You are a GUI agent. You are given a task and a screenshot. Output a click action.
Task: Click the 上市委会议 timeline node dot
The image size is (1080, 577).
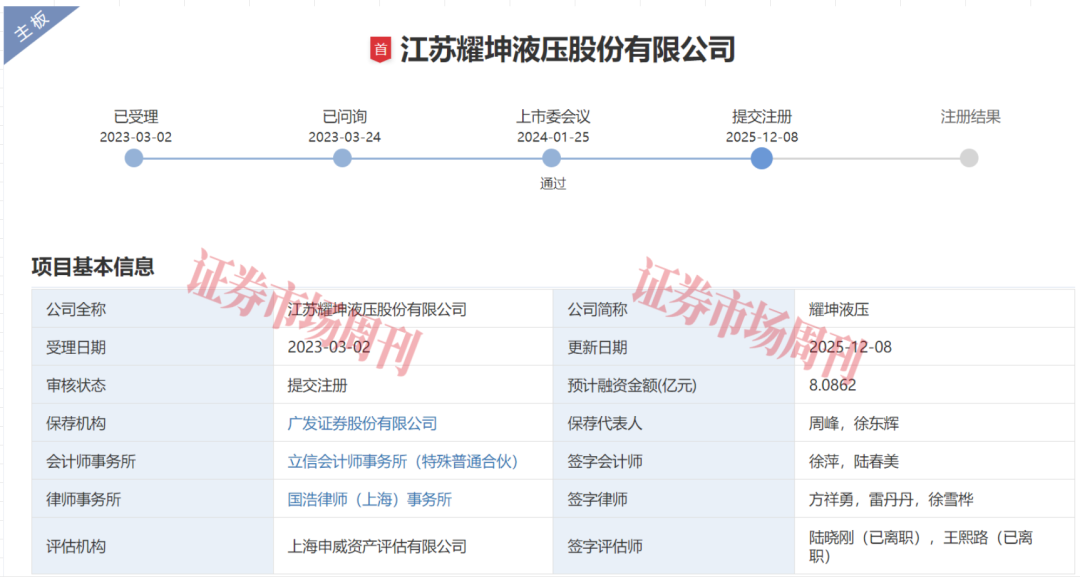[x=551, y=157]
